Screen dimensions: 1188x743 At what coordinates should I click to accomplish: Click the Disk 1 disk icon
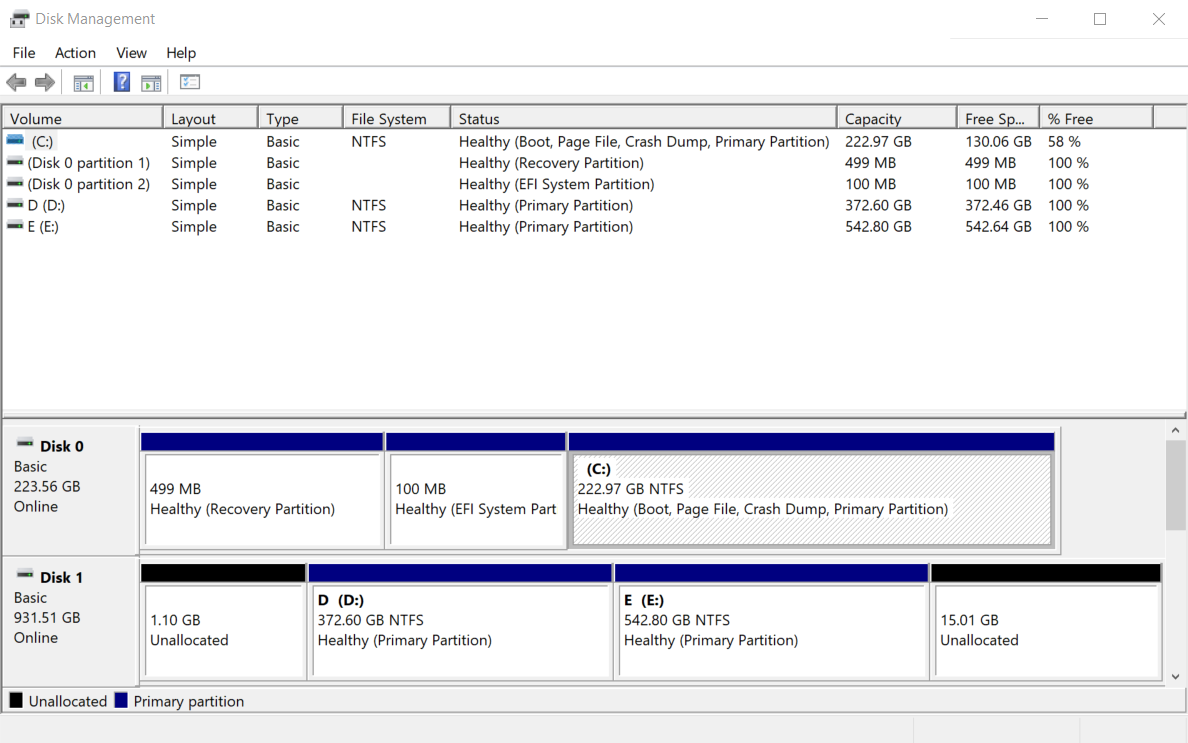25,574
